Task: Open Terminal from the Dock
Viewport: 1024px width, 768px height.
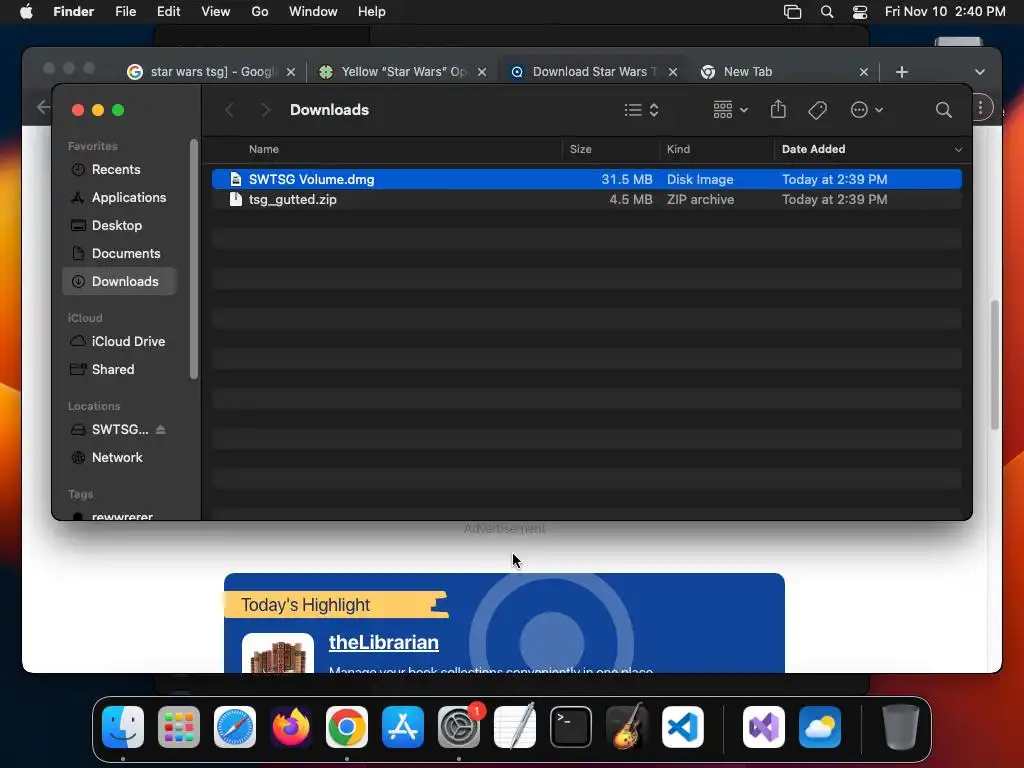Action: click(571, 727)
